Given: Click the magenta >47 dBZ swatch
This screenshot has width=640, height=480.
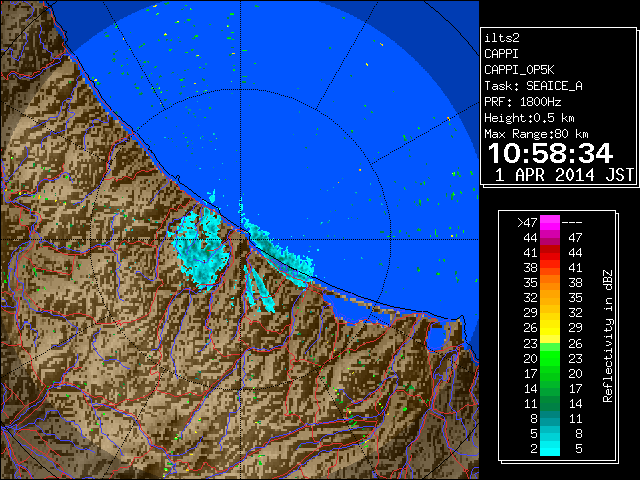Looking at the screenshot, I should click(549, 222).
